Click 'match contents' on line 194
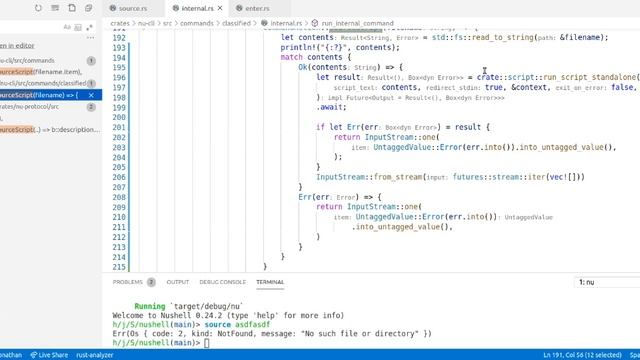The width and height of the screenshot is (640, 360). click(x=311, y=57)
